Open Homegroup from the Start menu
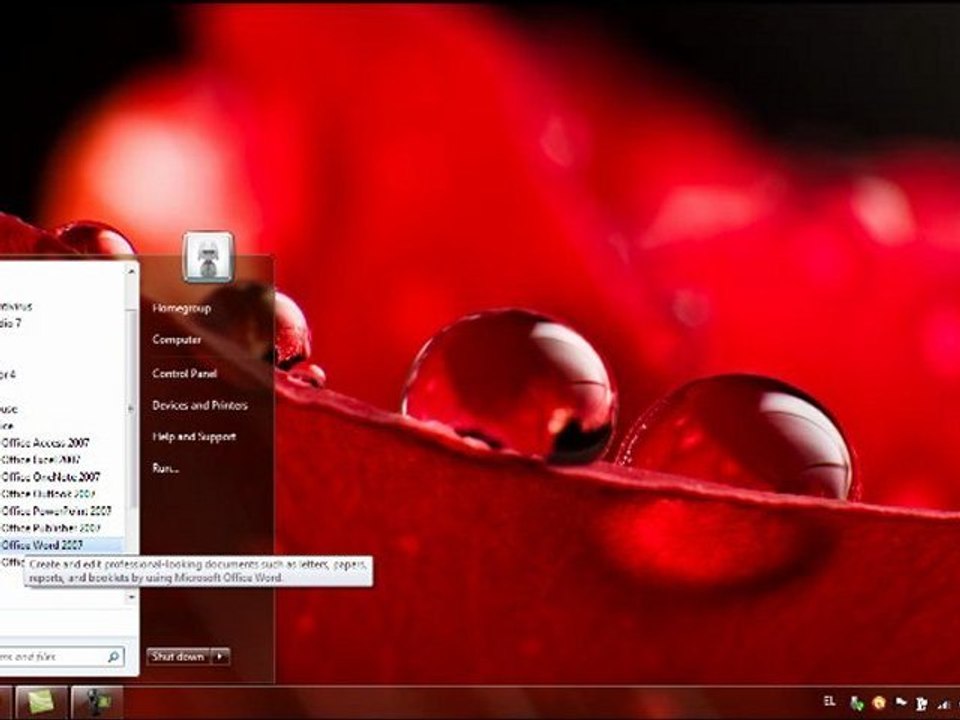This screenshot has height=720, width=960. pyautogui.click(x=182, y=308)
